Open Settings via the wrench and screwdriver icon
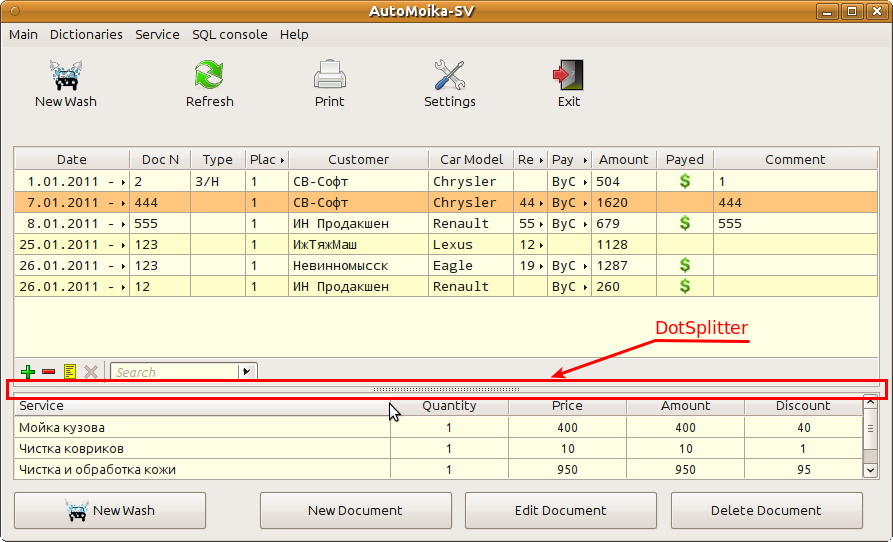The height and width of the screenshot is (542, 893). pyautogui.click(x=449, y=76)
